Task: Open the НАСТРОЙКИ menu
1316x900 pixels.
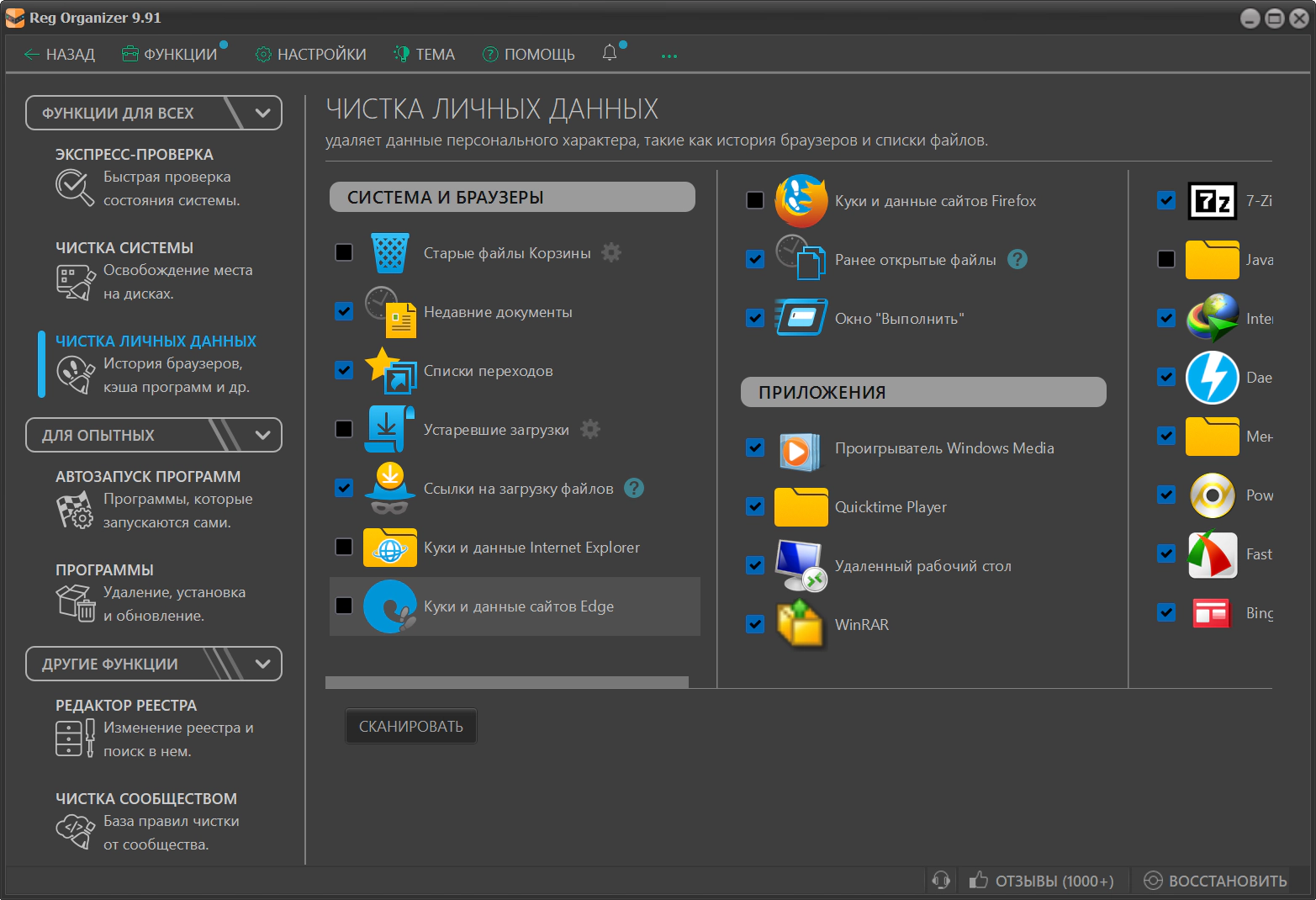Action: [311, 55]
